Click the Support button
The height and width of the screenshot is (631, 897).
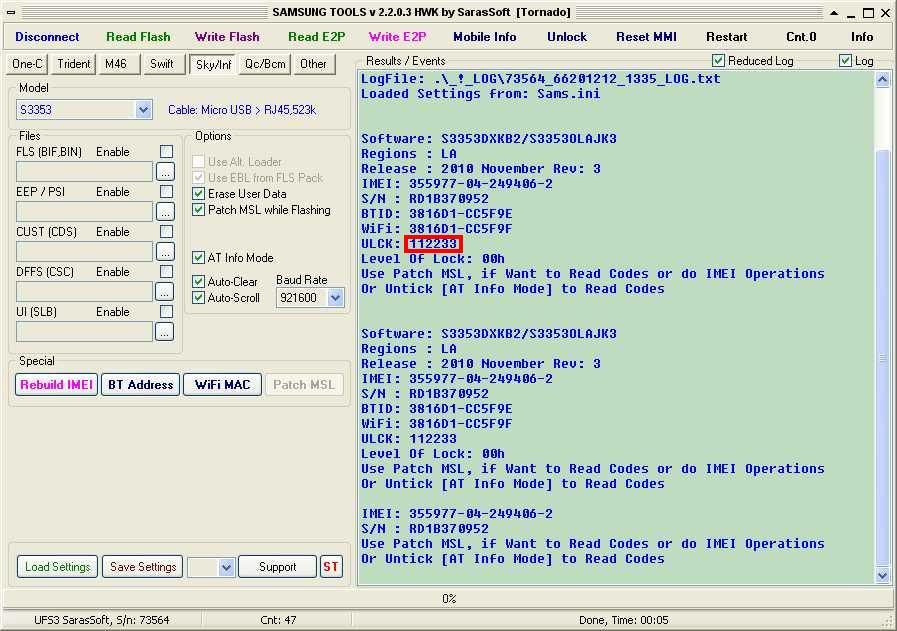click(277, 567)
